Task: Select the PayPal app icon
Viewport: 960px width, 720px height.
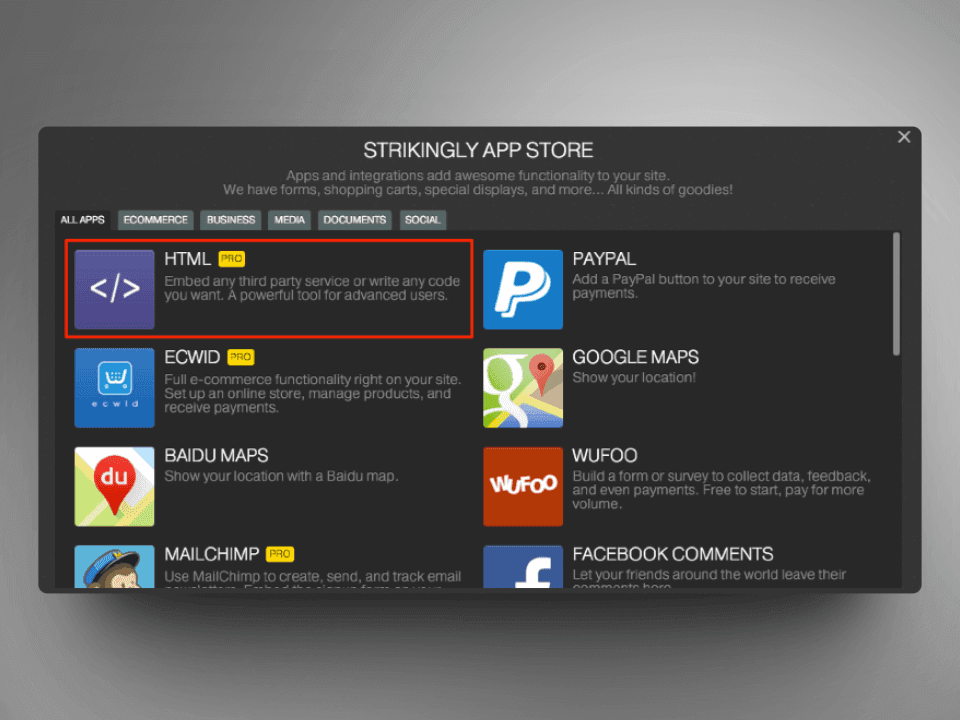Action: pyautogui.click(x=522, y=289)
